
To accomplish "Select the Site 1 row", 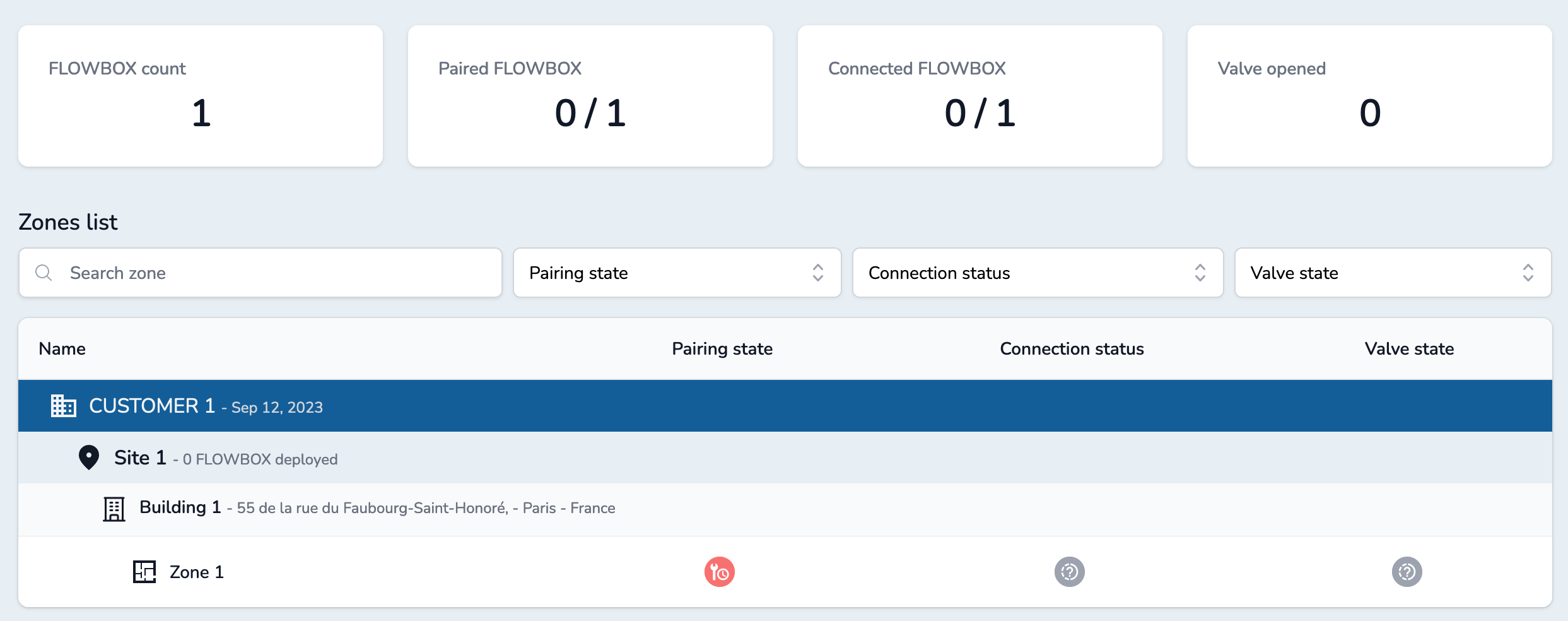I will [x=785, y=458].
